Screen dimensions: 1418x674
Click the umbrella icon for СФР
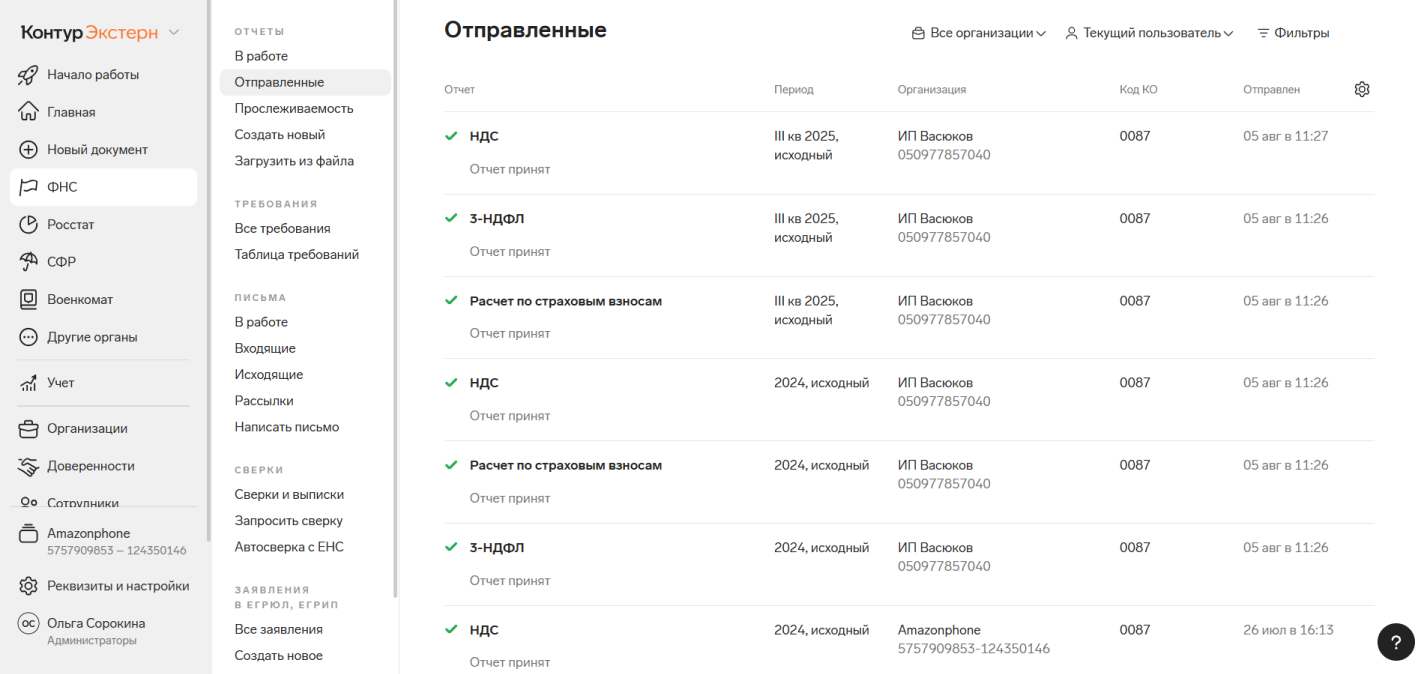pos(29,262)
